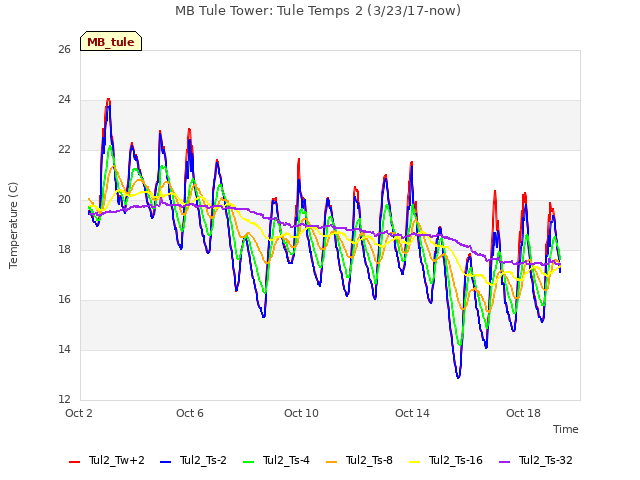This screenshot has width=640, height=480.
Task: Click the orange Tul2_Ts-8 legend swatch
Action: pos(331,462)
